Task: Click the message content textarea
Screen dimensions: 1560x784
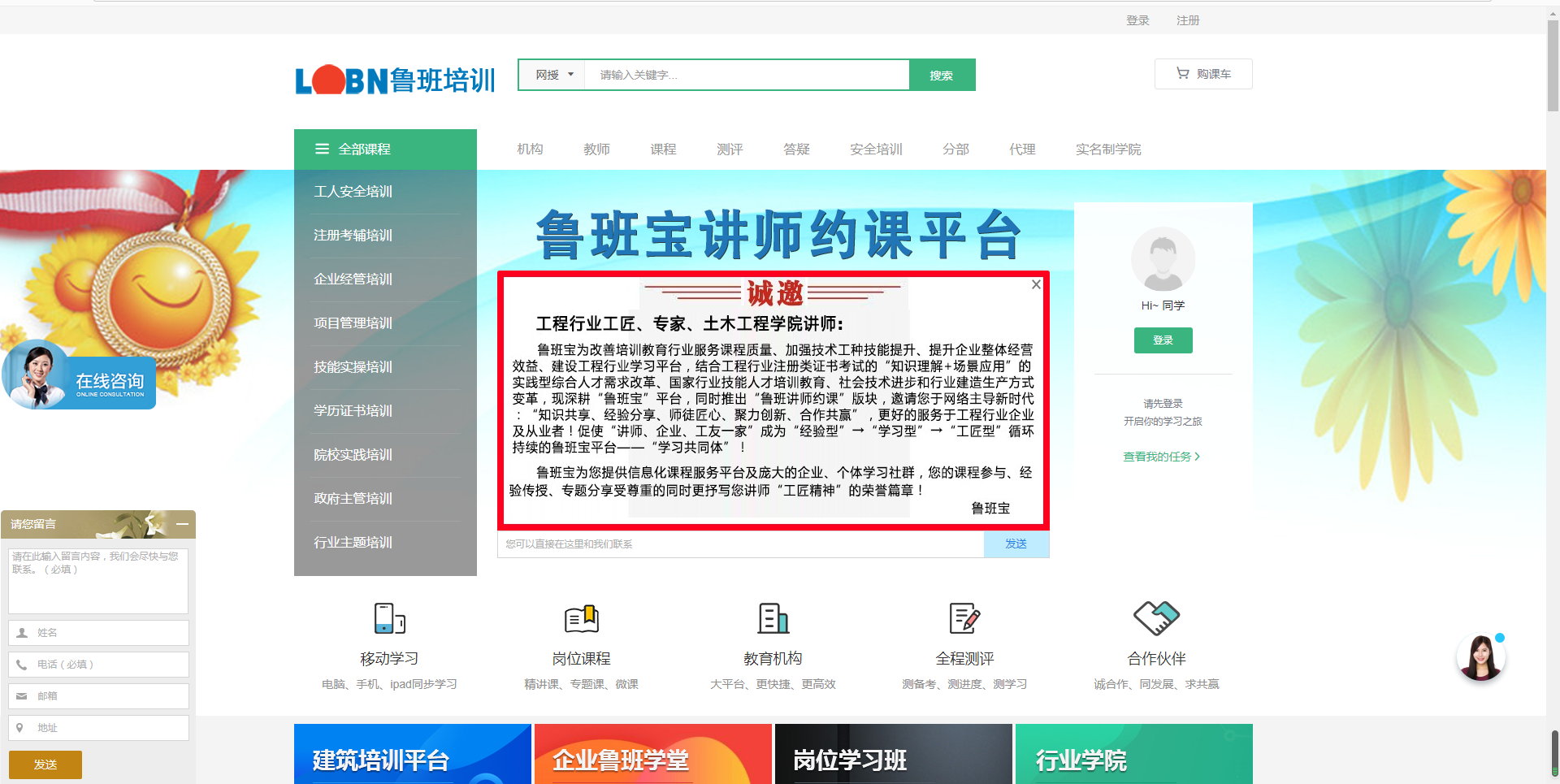Action: (x=98, y=581)
